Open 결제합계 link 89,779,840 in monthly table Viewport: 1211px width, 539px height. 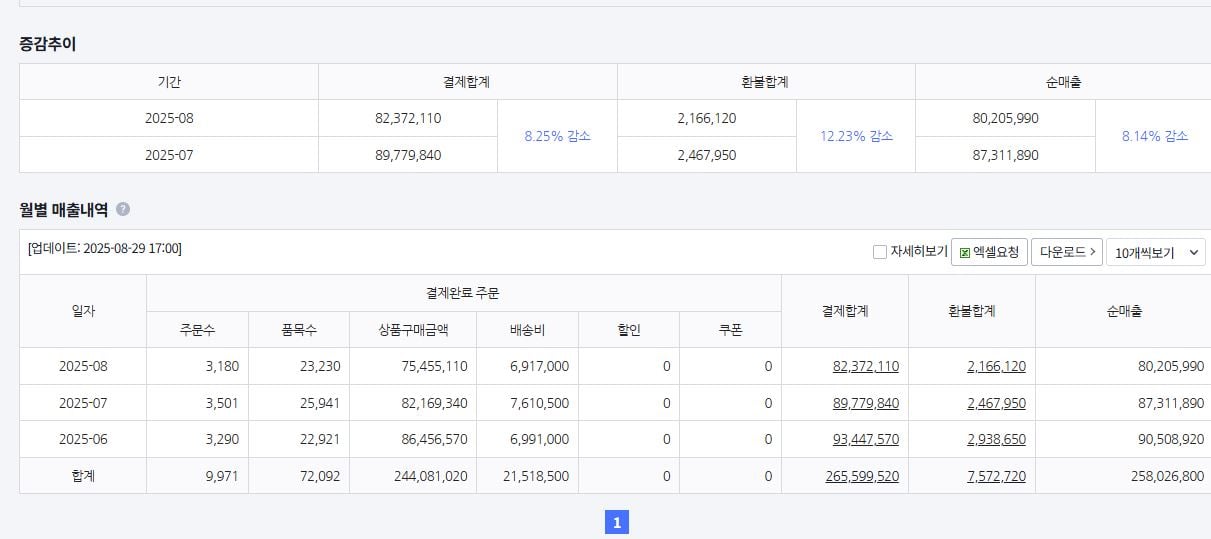pos(866,403)
